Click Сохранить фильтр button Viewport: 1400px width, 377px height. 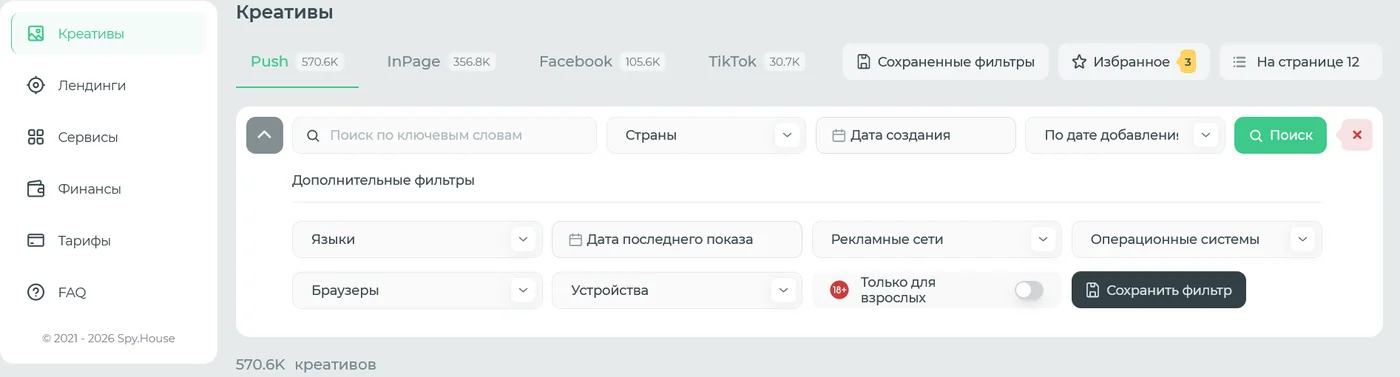click(x=1159, y=290)
